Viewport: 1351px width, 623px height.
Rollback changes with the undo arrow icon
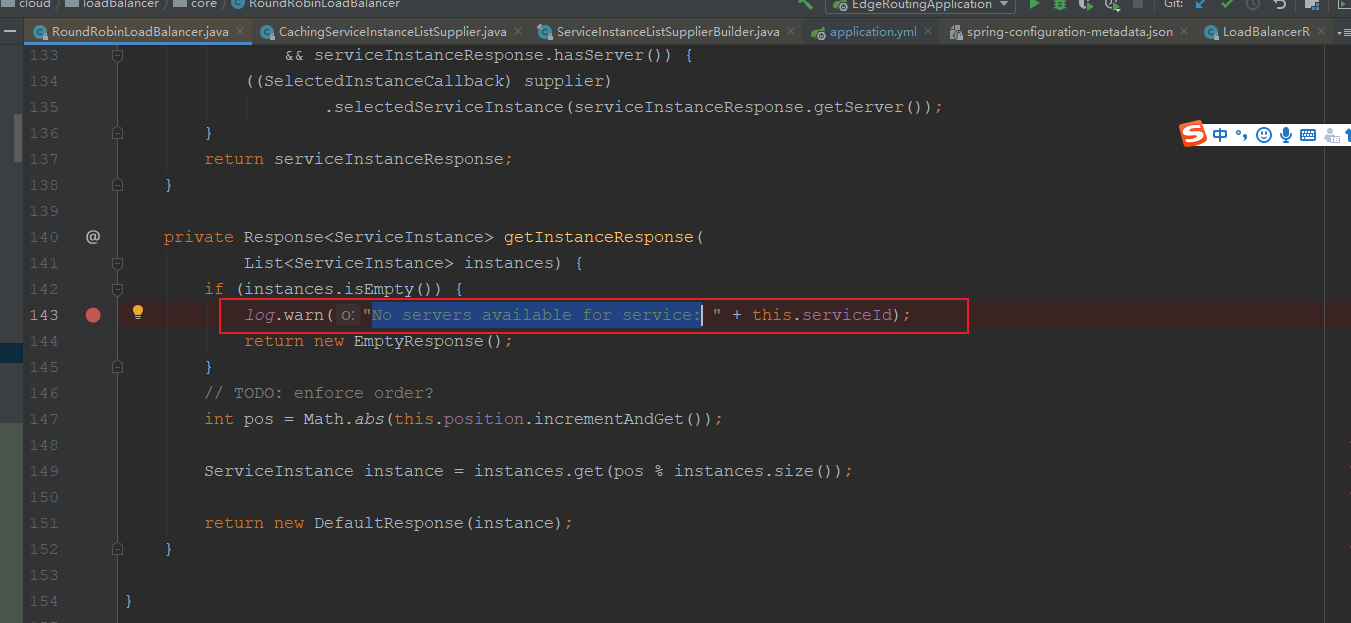[1279, 4]
